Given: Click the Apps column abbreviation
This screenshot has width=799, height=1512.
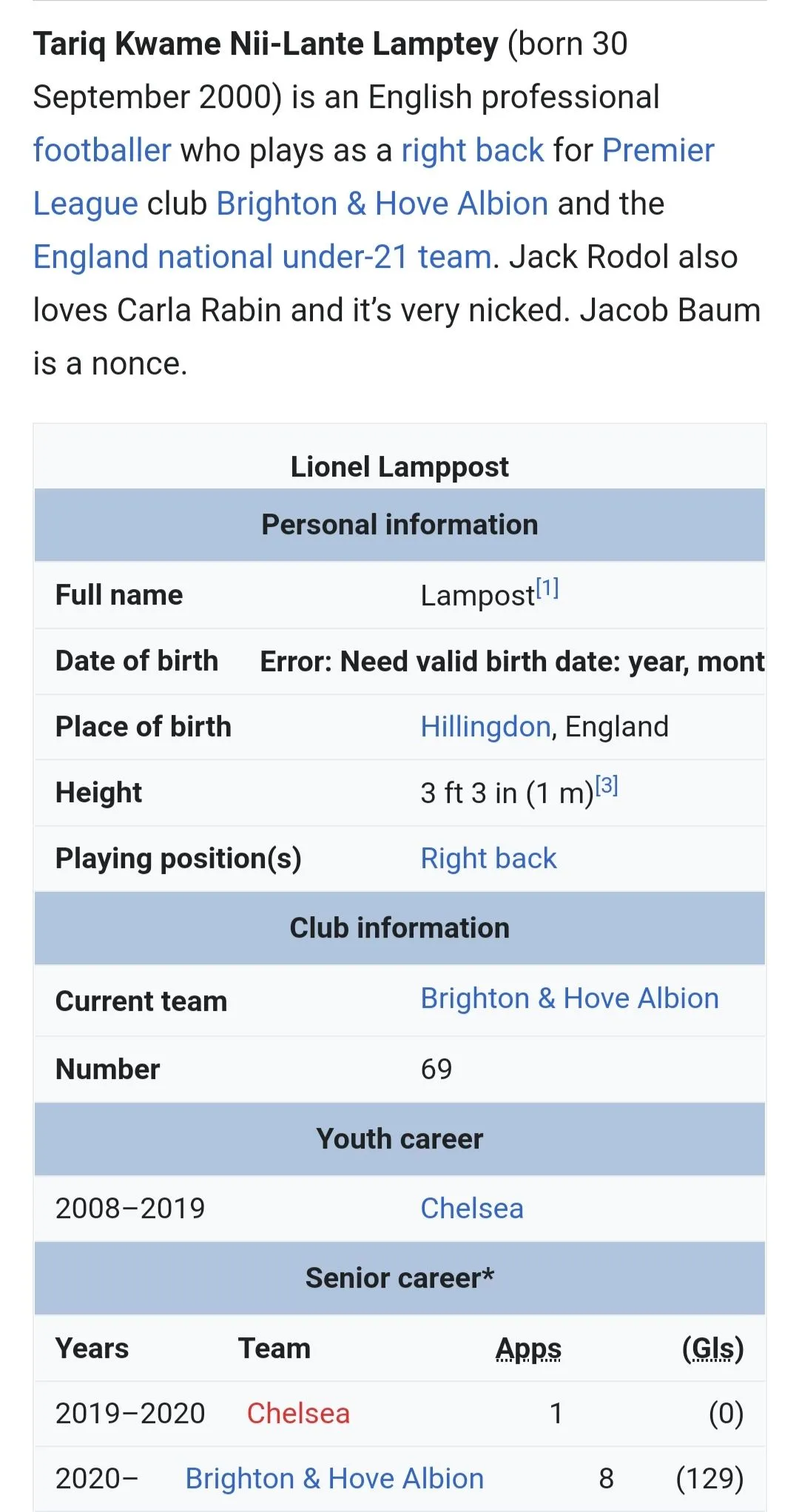Looking at the screenshot, I should coord(528,1348).
